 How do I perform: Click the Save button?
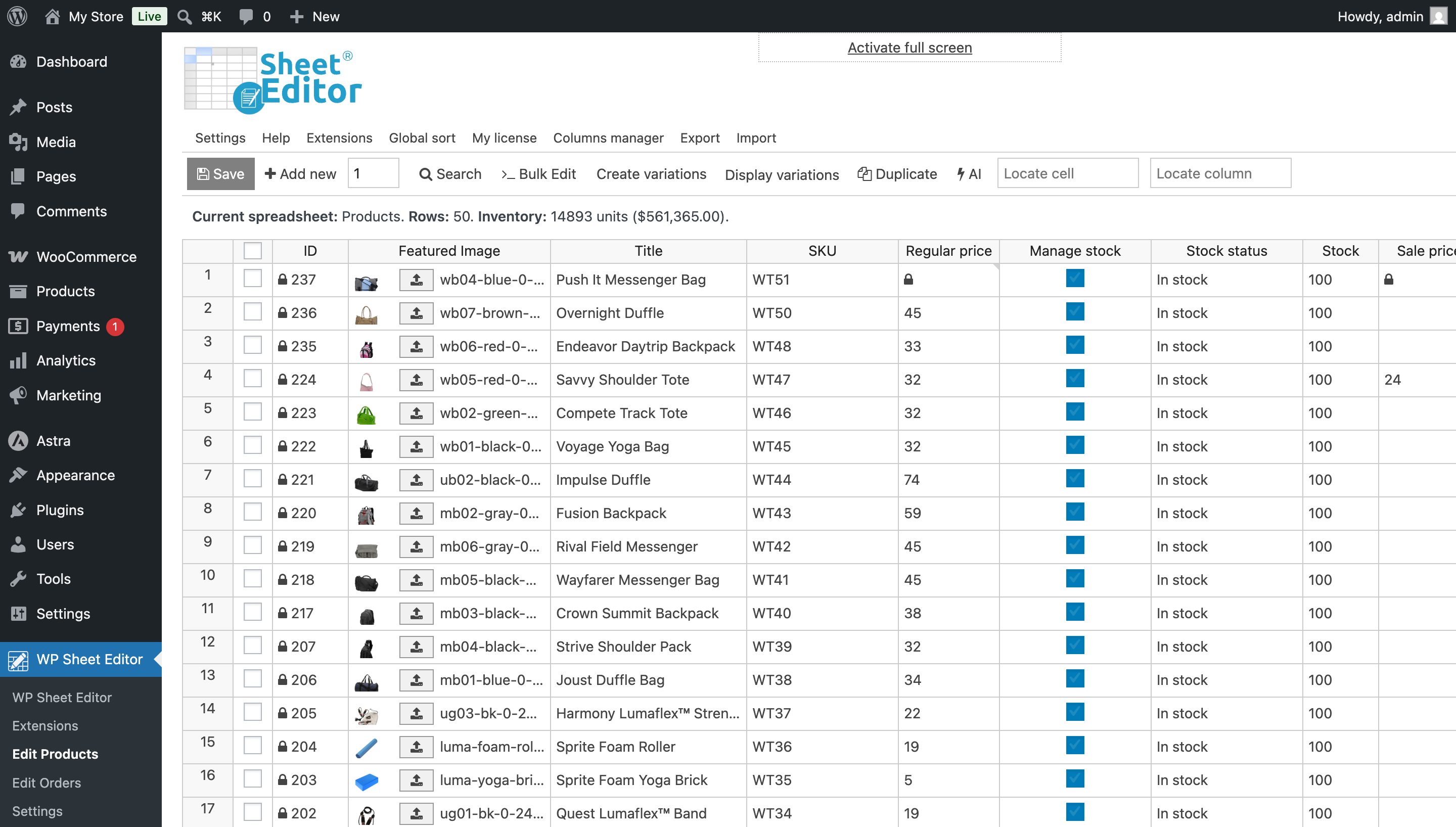[x=220, y=174]
